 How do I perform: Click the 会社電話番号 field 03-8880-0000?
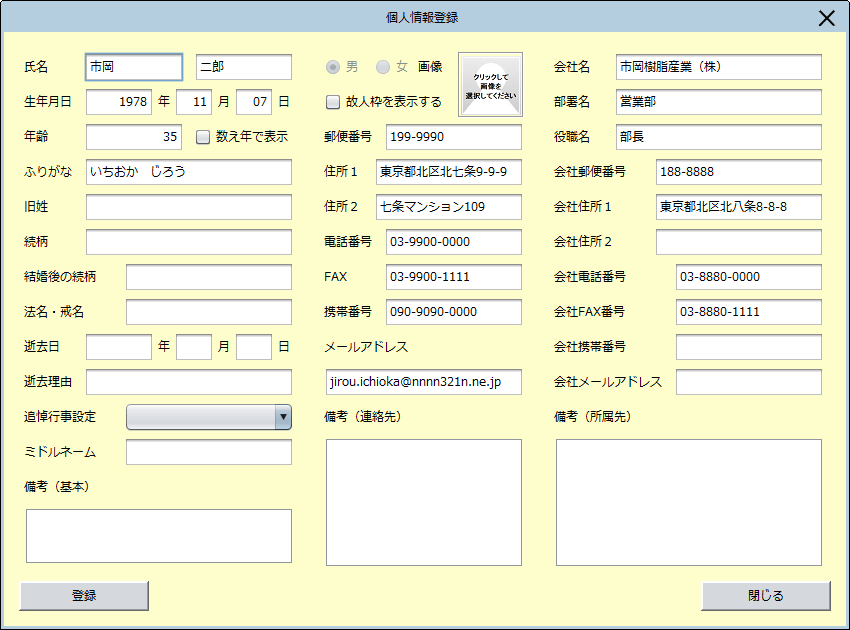click(749, 277)
